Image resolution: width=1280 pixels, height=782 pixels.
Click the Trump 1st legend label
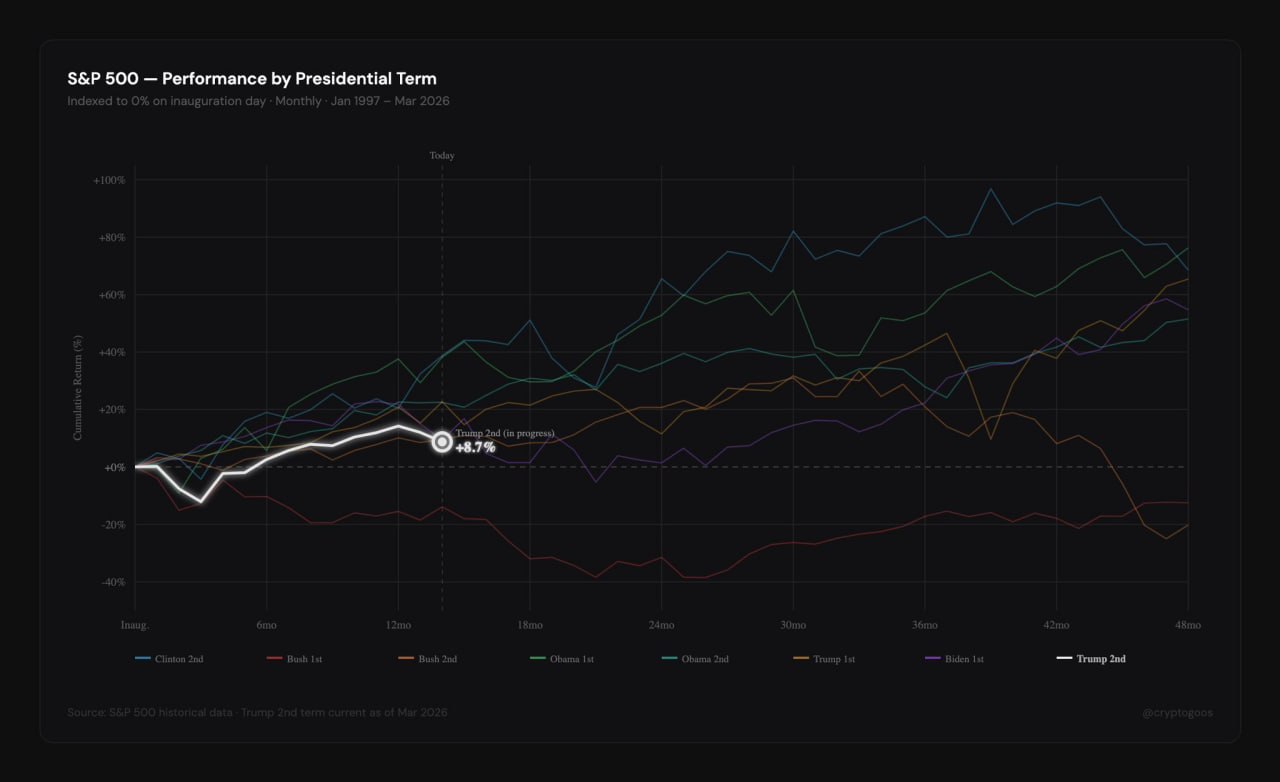point(824,659)
